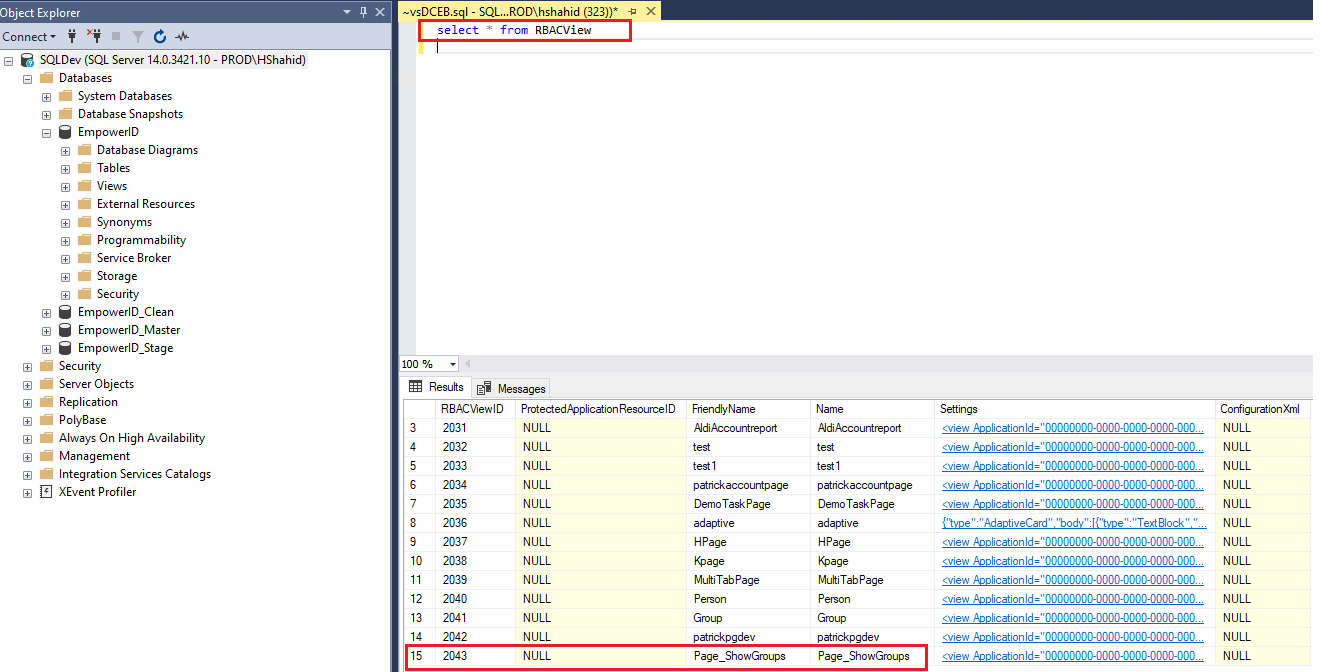Select the SQLDev server icon
This screenshot has height=672, width=1333.
click(27, 60)
